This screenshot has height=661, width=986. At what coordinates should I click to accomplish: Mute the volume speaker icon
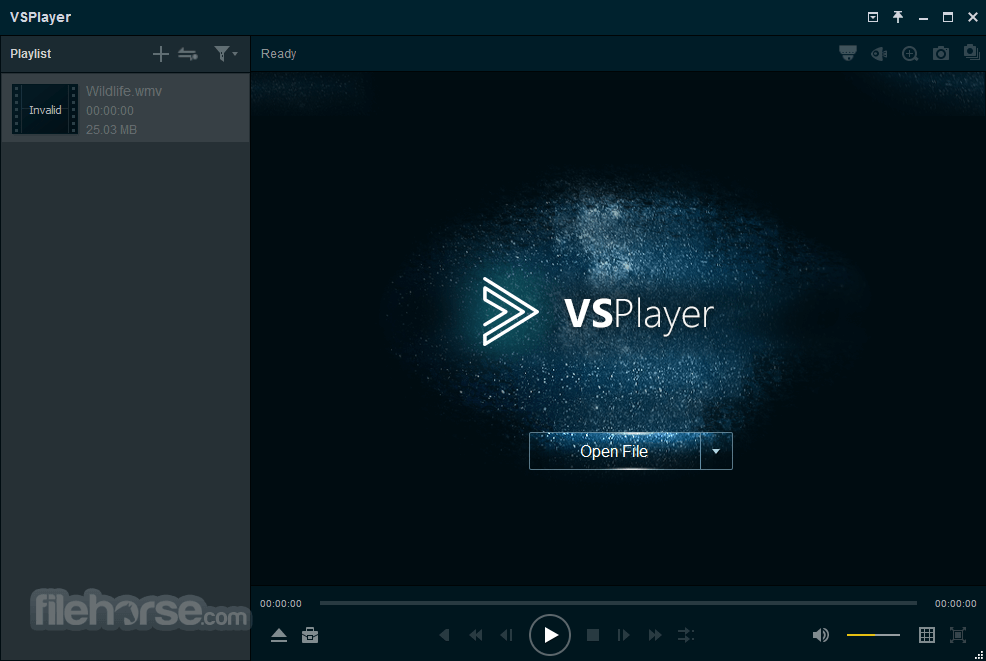click(x=821, y=635)
